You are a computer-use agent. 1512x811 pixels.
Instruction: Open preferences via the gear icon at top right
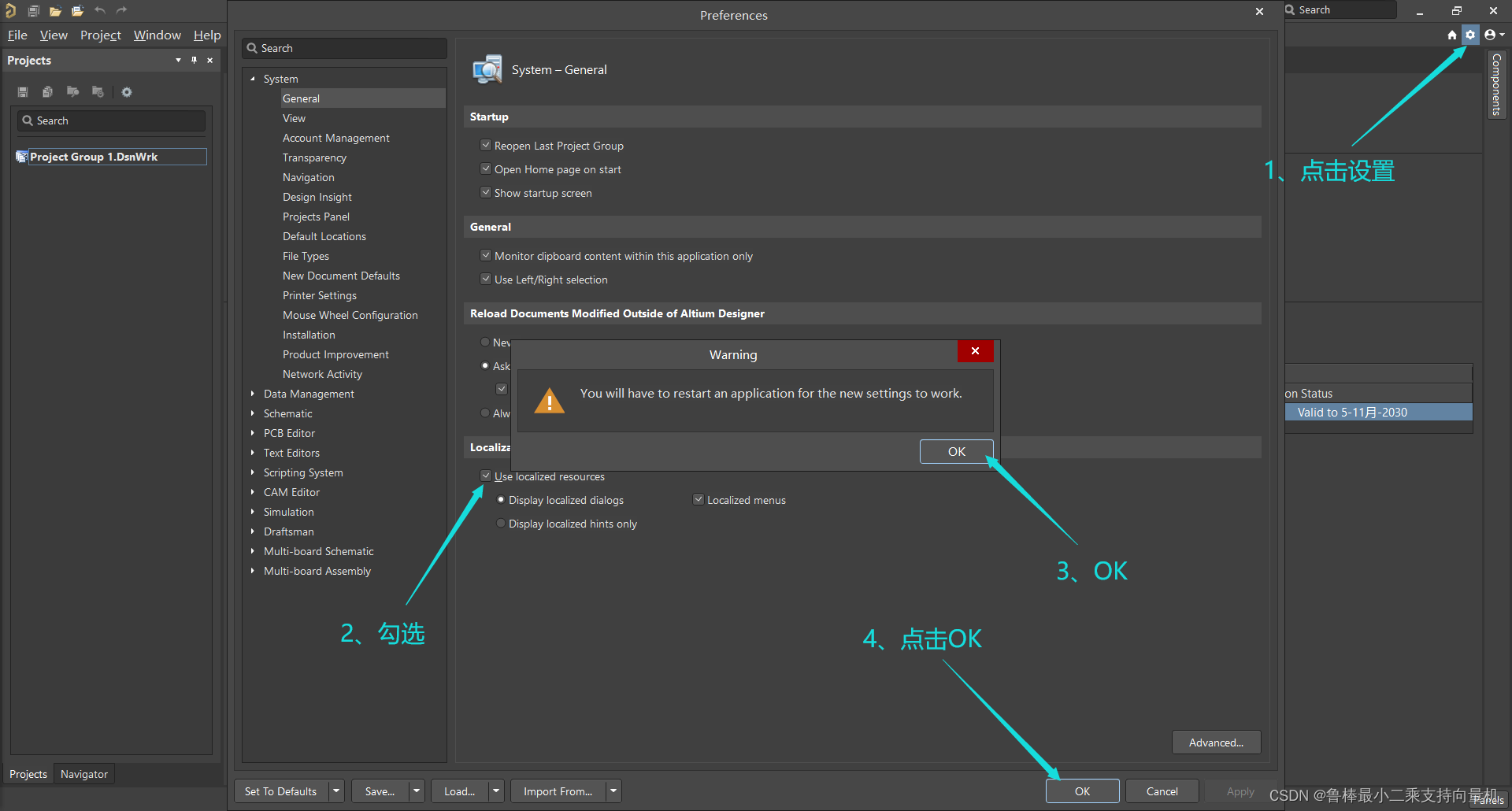pos(1469,35)
